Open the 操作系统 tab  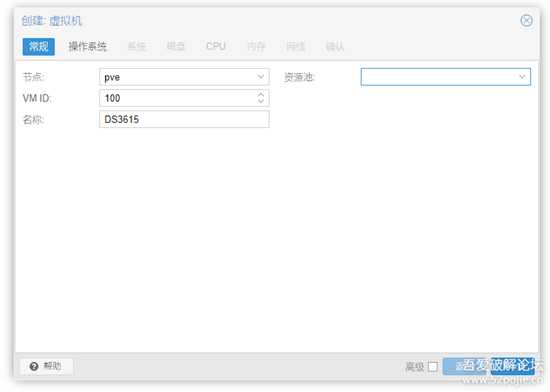[88, 46]
